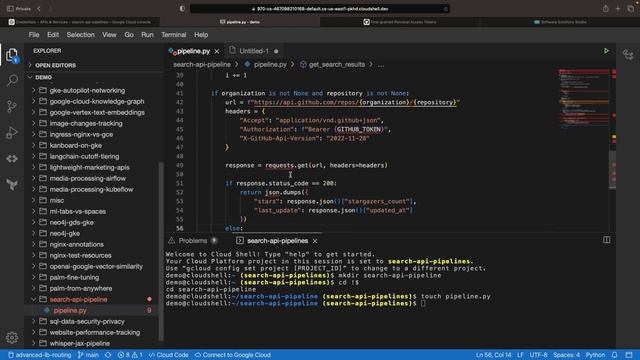Go back in browser history

(39, 9)
